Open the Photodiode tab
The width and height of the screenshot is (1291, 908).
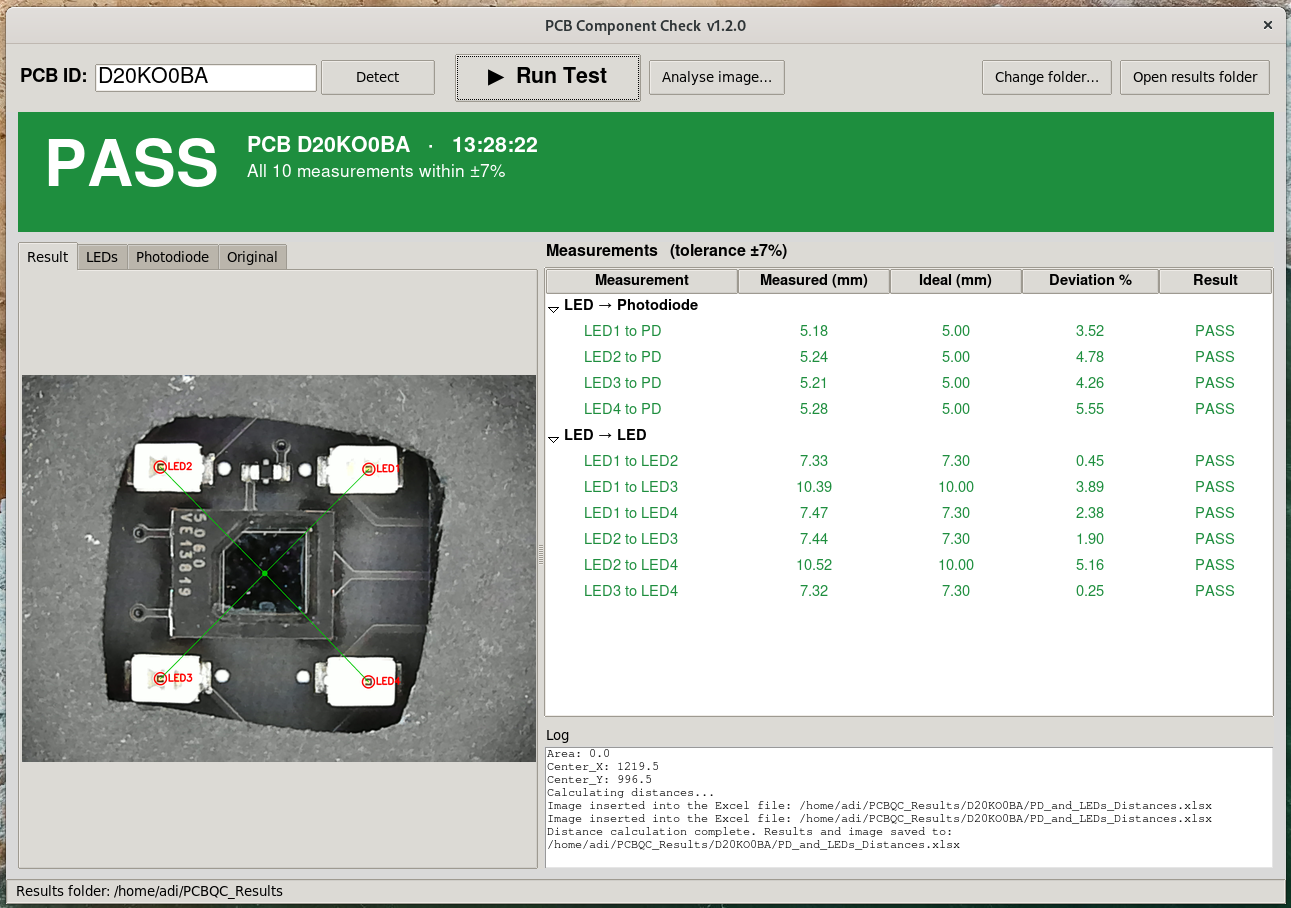coord(172,257)
